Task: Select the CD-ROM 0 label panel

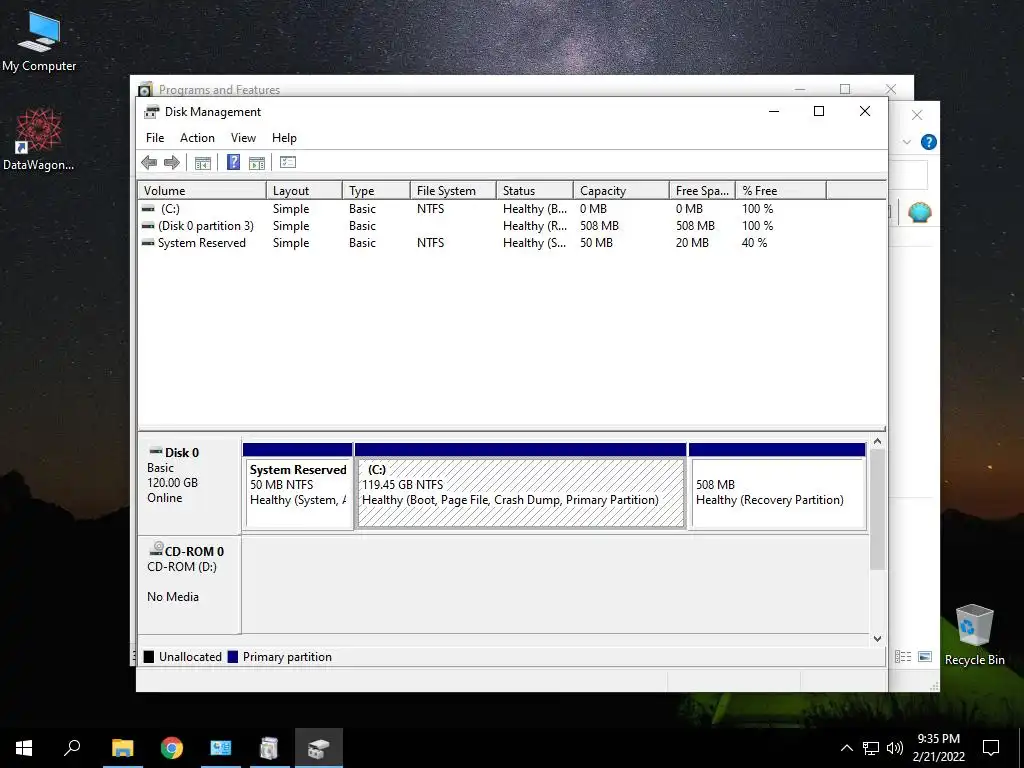Action: pos(189,584)
